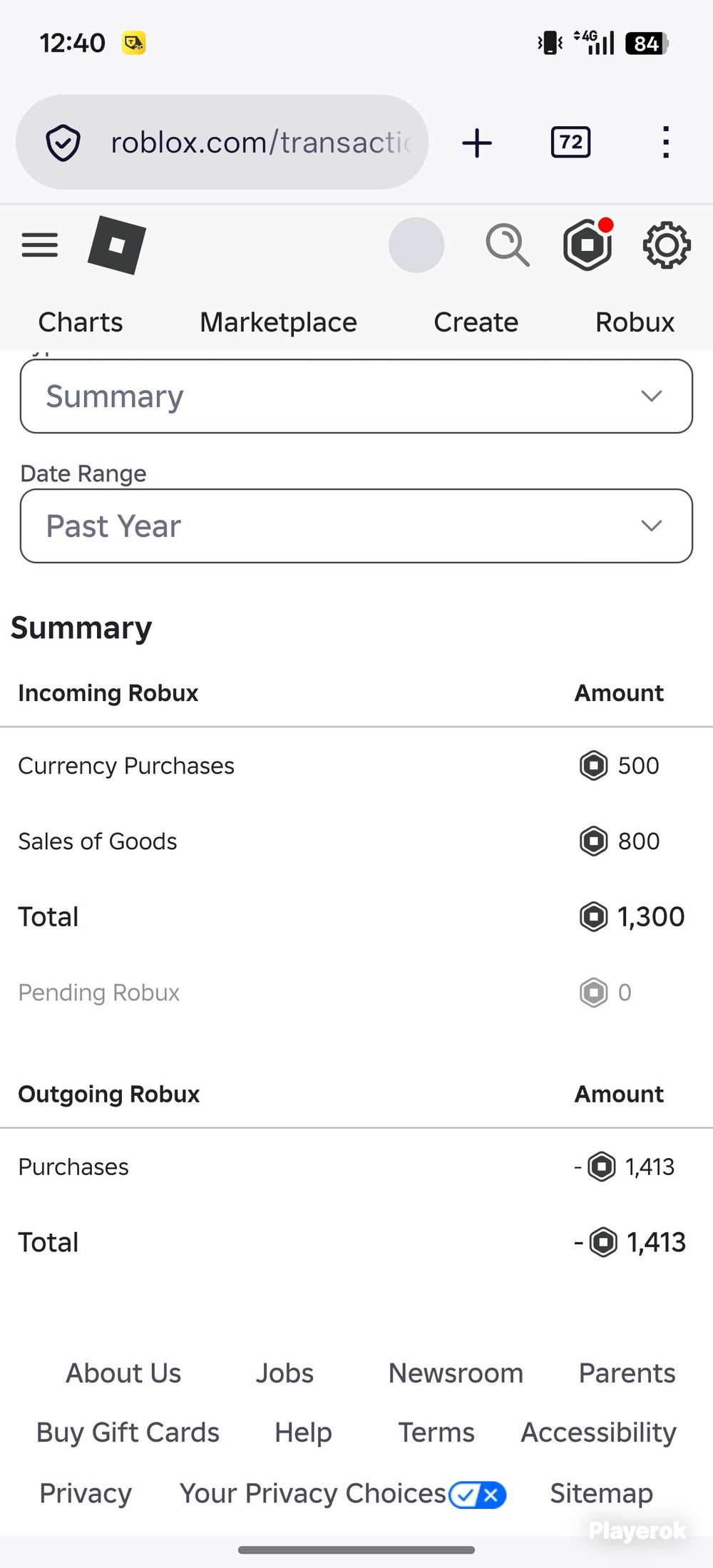Open the Sitemap footer link
Image resolution: width=713 pixels, height=1568 pixels.
pyautogui.click(x=601, y=1493)
